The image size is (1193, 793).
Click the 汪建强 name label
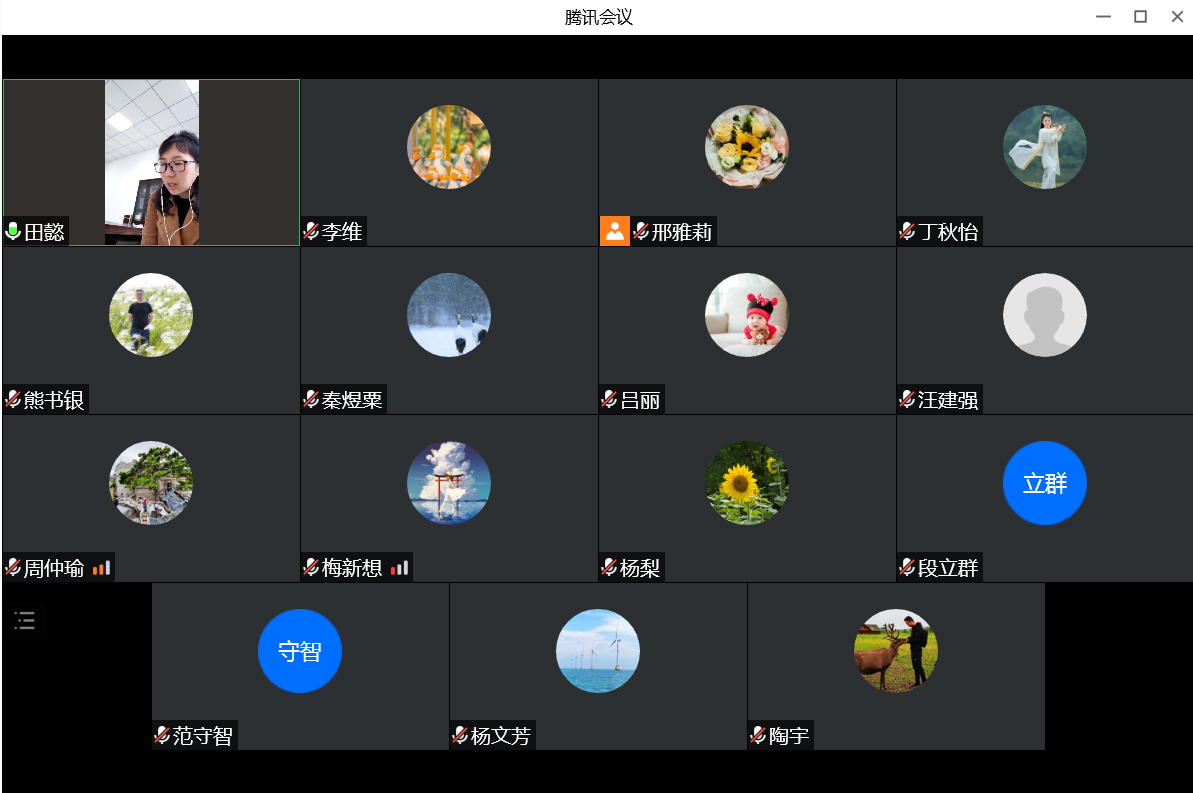click(x=948, y=401)
